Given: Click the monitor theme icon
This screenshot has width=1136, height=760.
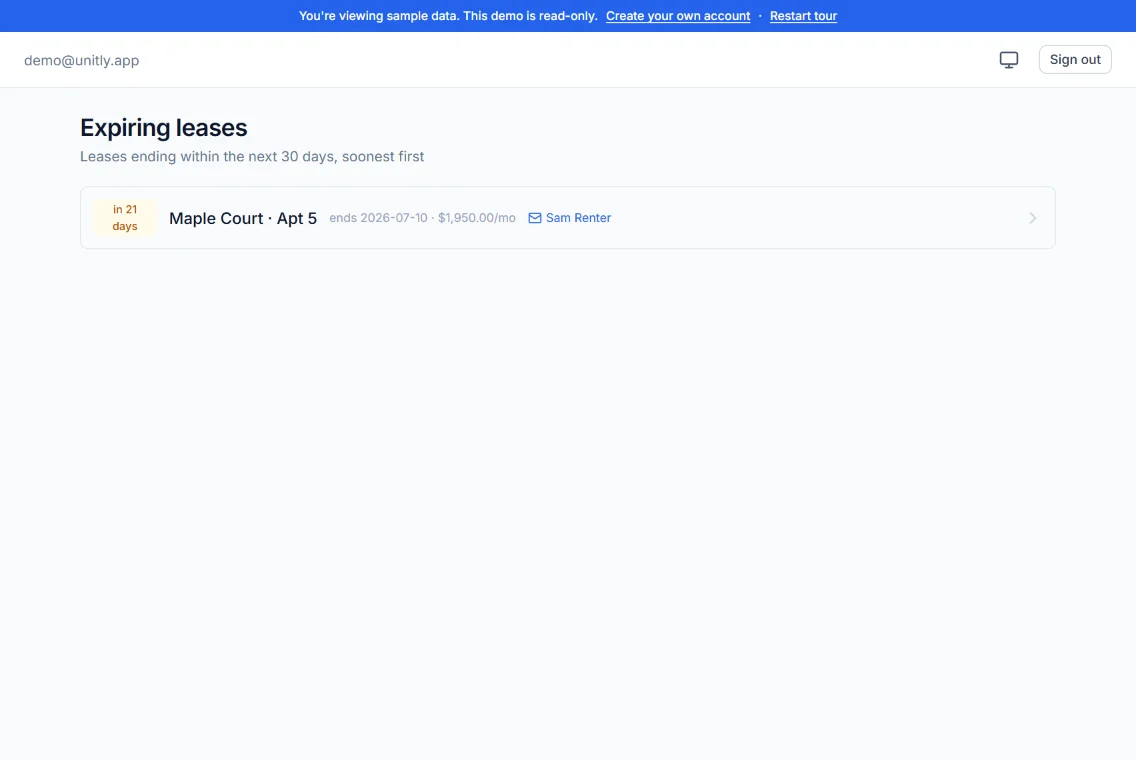Looking at the screenshot, I should 1008,59.
